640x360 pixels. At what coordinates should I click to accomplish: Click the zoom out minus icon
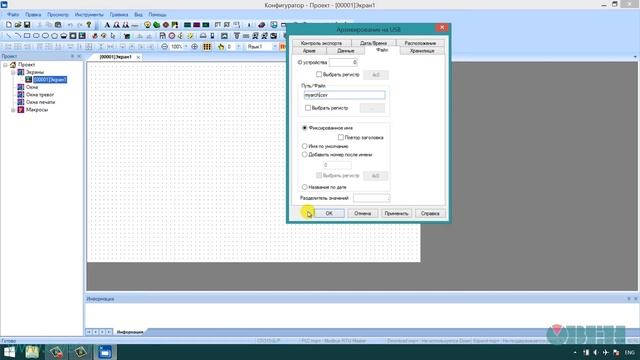tap(164, 47)
